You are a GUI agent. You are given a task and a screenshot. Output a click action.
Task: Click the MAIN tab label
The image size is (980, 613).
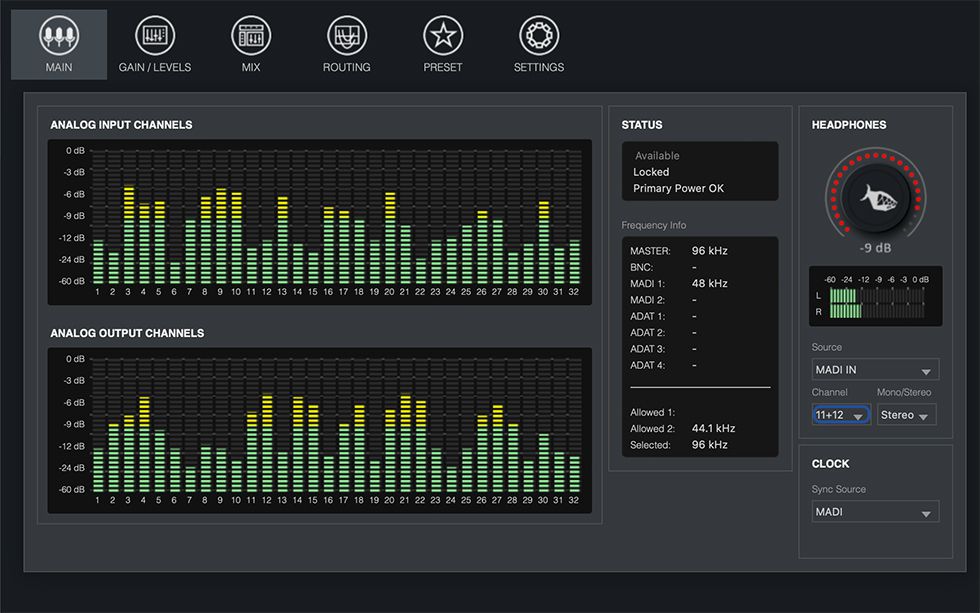click(x=59, y=67)
